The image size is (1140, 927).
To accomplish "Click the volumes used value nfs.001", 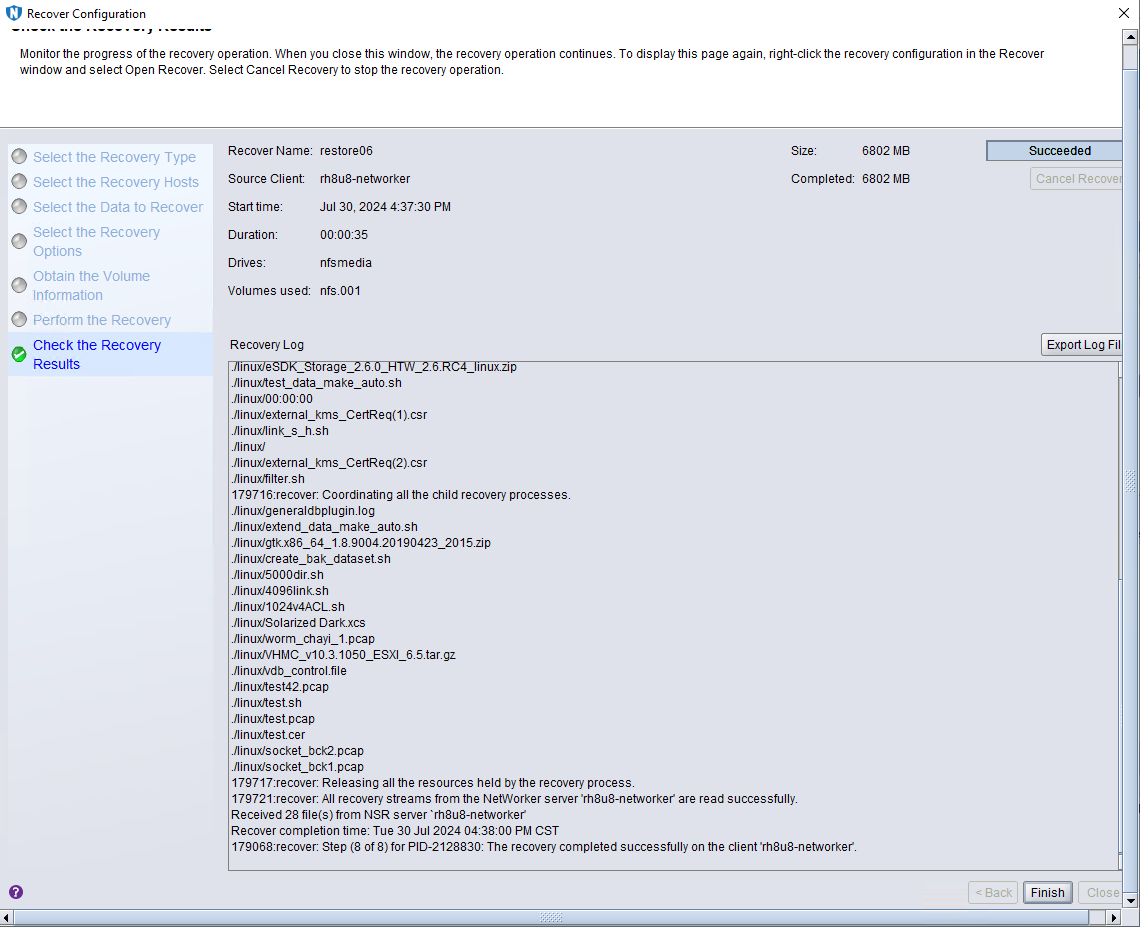I will coord(340,291).
